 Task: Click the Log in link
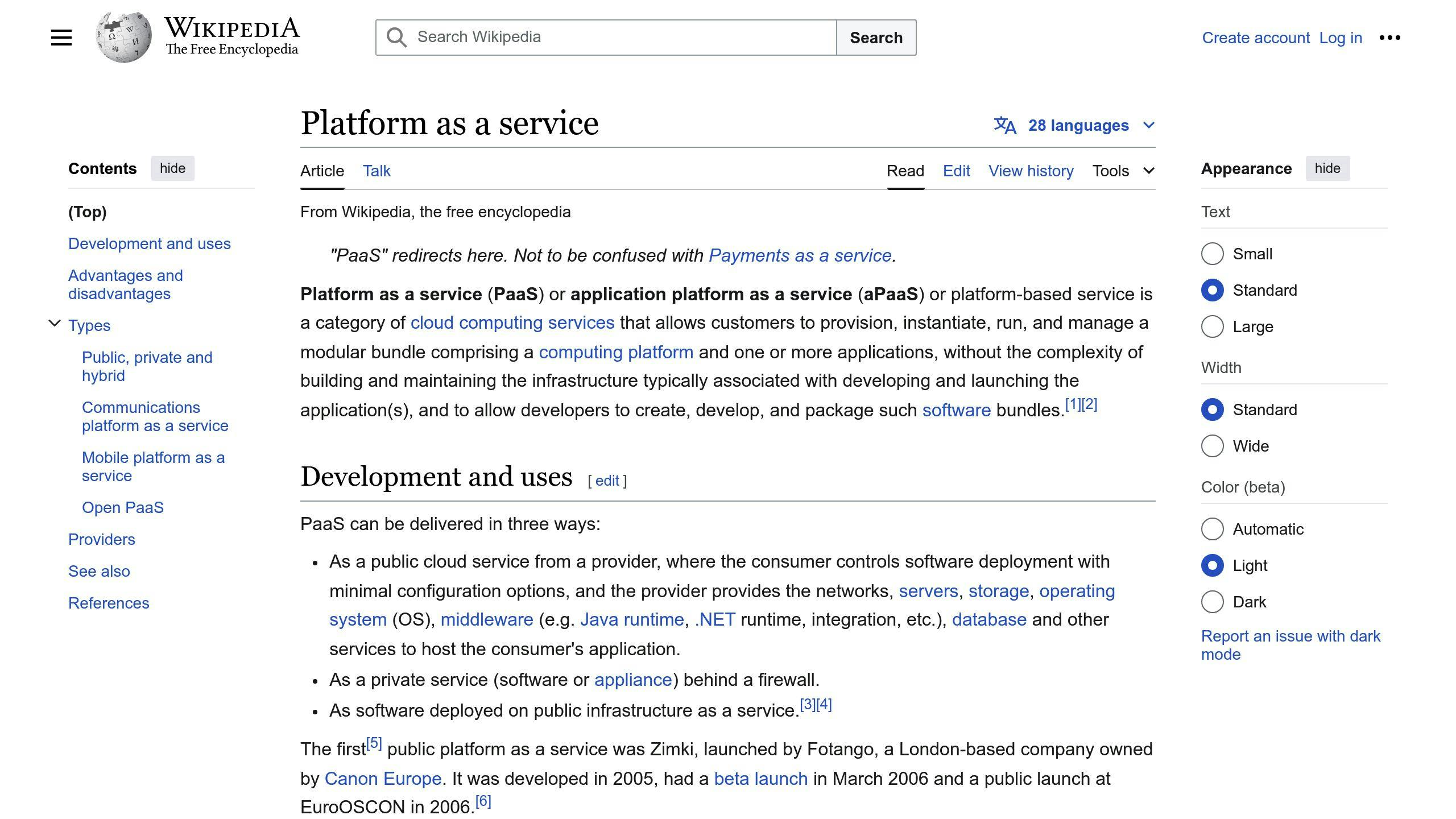coord(1341,38)
